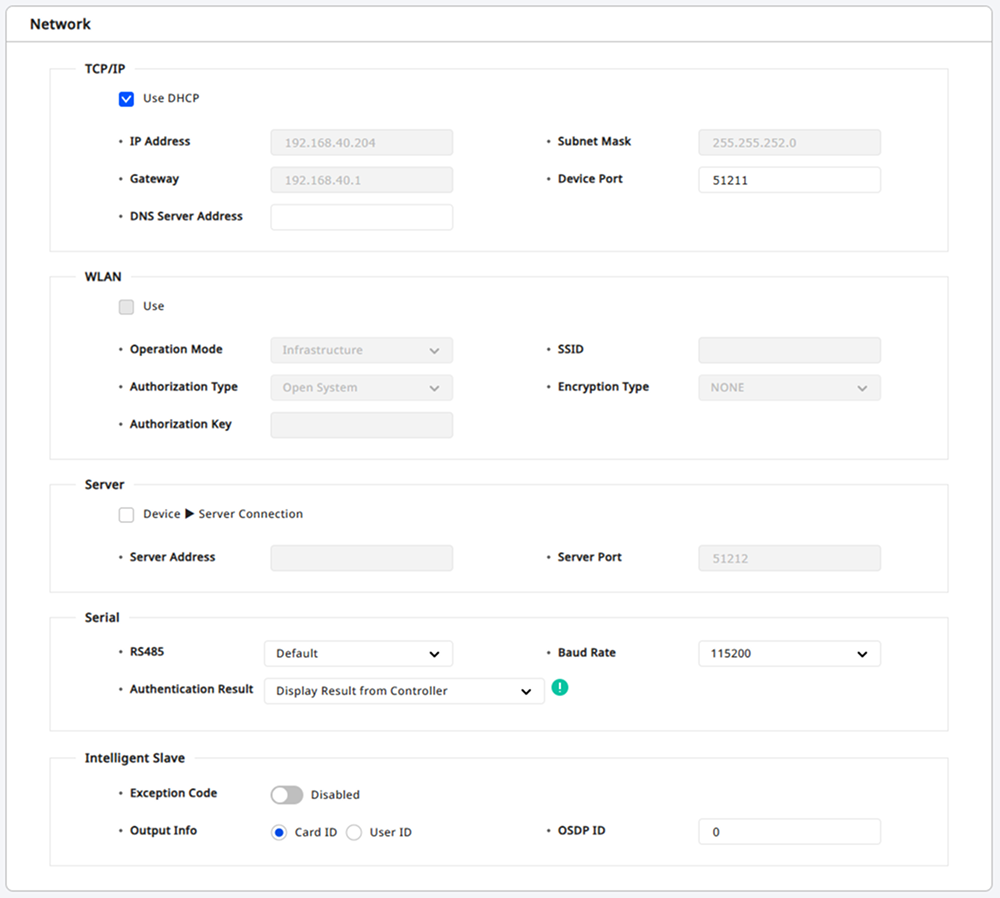This screenshot has height=898, width=1000.
Task: Enable the WLAN Use checkbox
Action: click(126, 307)
